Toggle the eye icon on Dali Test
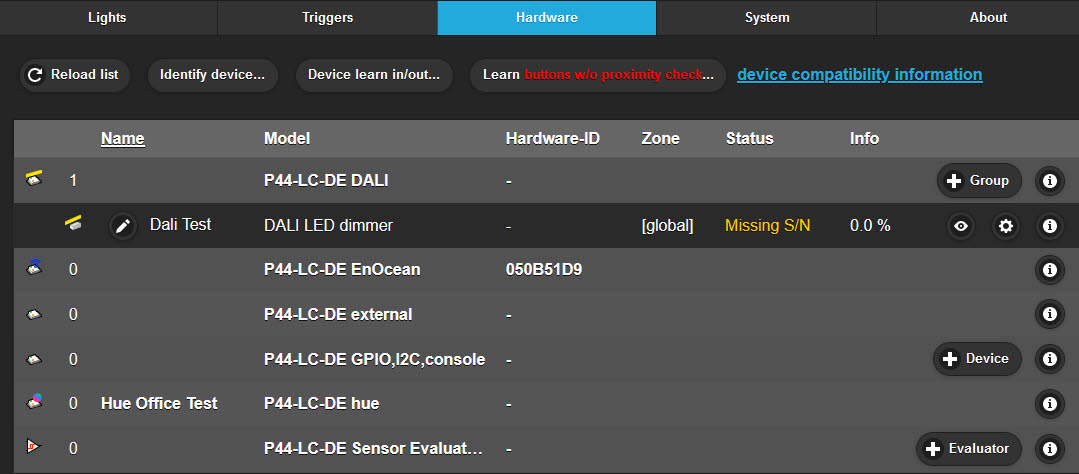1079x474 pixels. 961,226
